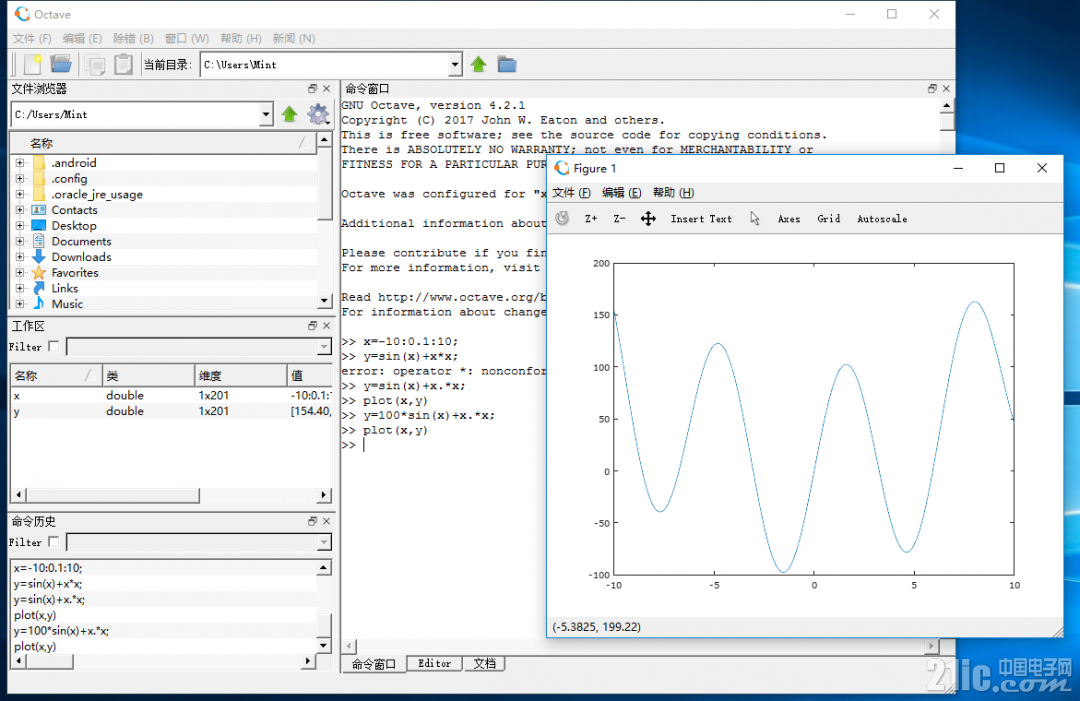Open the command history filter dropdown
Screen dimensions: 1080x701
coord(324,543)
